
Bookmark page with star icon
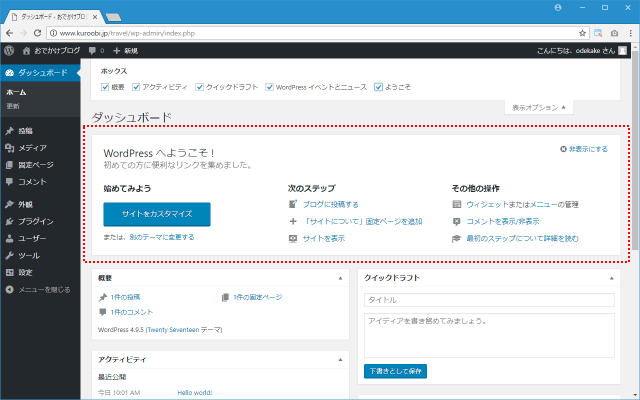[581, 33]
